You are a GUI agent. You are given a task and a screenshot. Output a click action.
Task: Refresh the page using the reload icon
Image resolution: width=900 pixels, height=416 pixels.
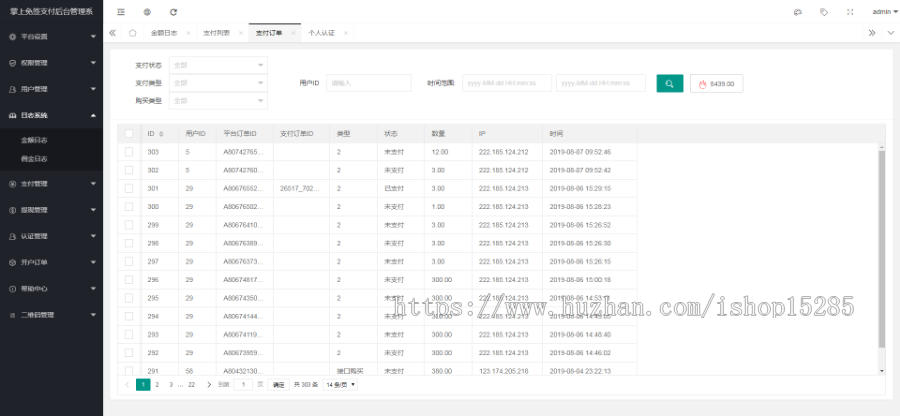point(173,11)
